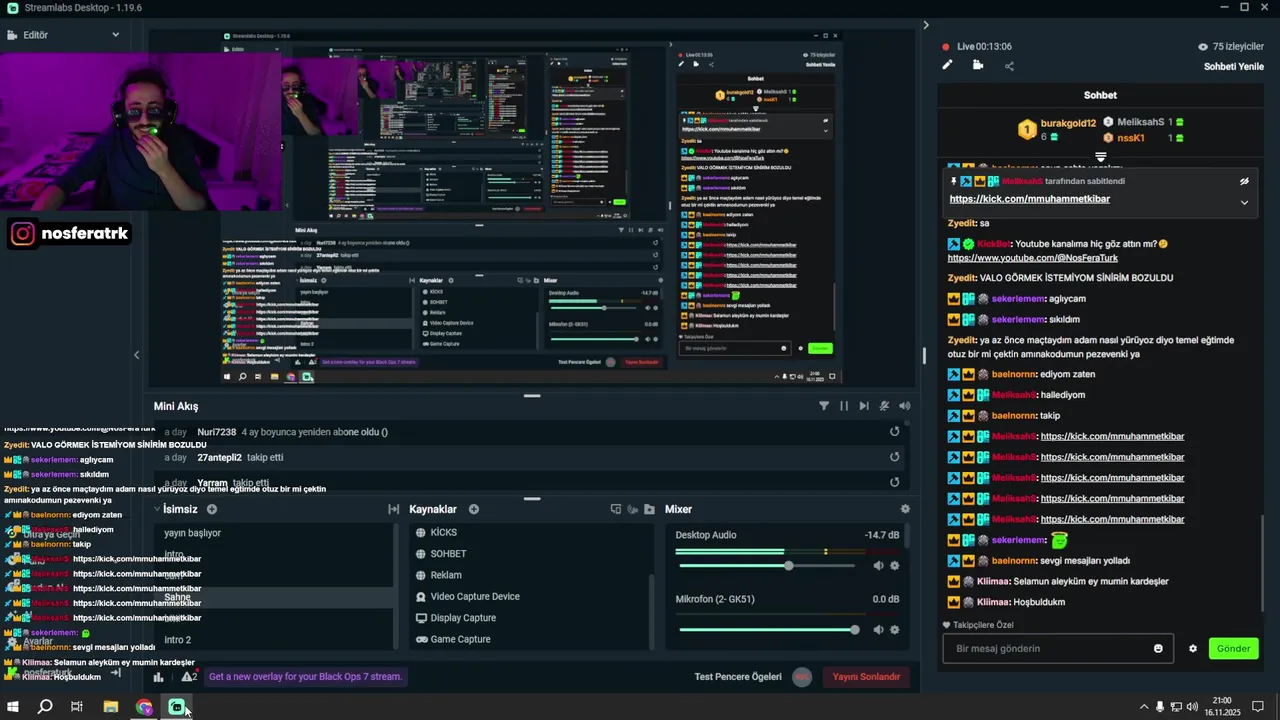
Task: Expand the İsimsiz scene collection dropdown
Action: (x=157, y=509)
